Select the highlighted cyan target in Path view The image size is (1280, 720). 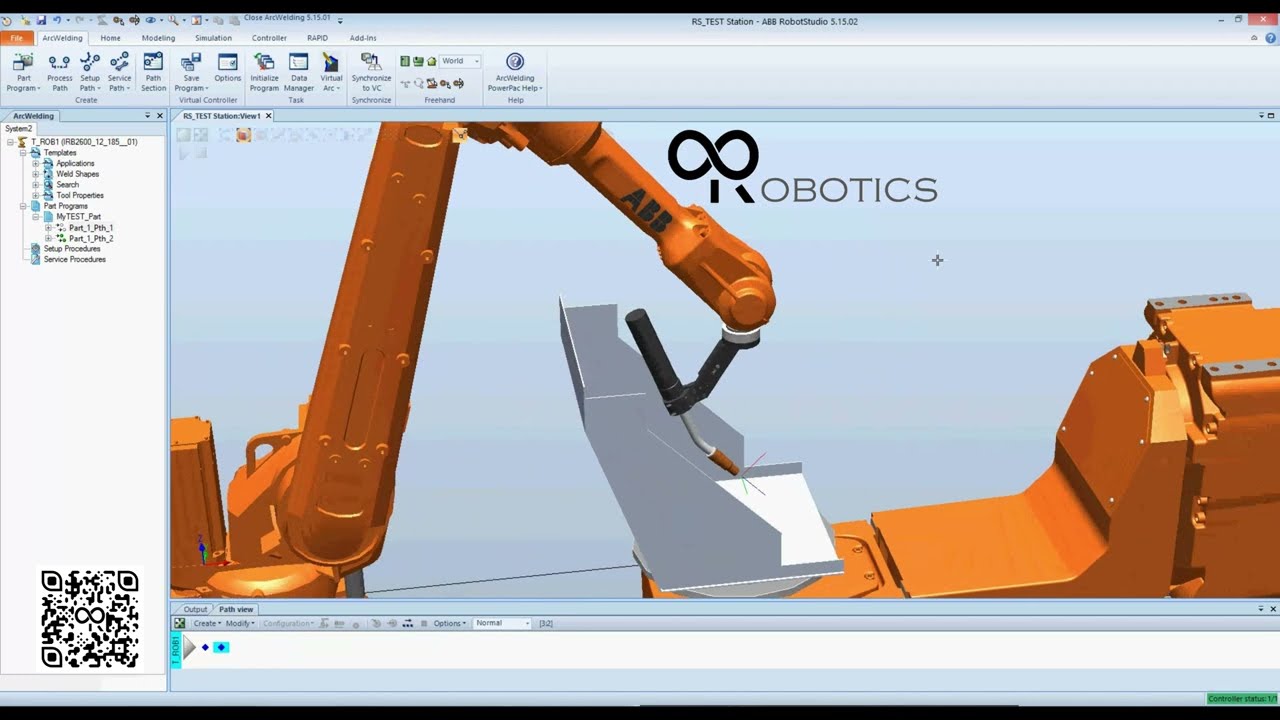(221, 647)
